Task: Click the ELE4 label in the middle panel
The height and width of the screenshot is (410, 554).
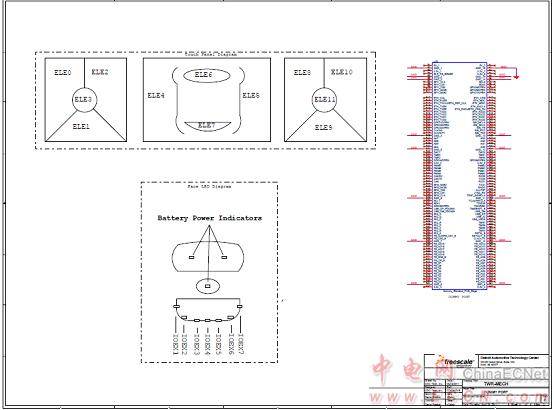Action: (156, 95)
